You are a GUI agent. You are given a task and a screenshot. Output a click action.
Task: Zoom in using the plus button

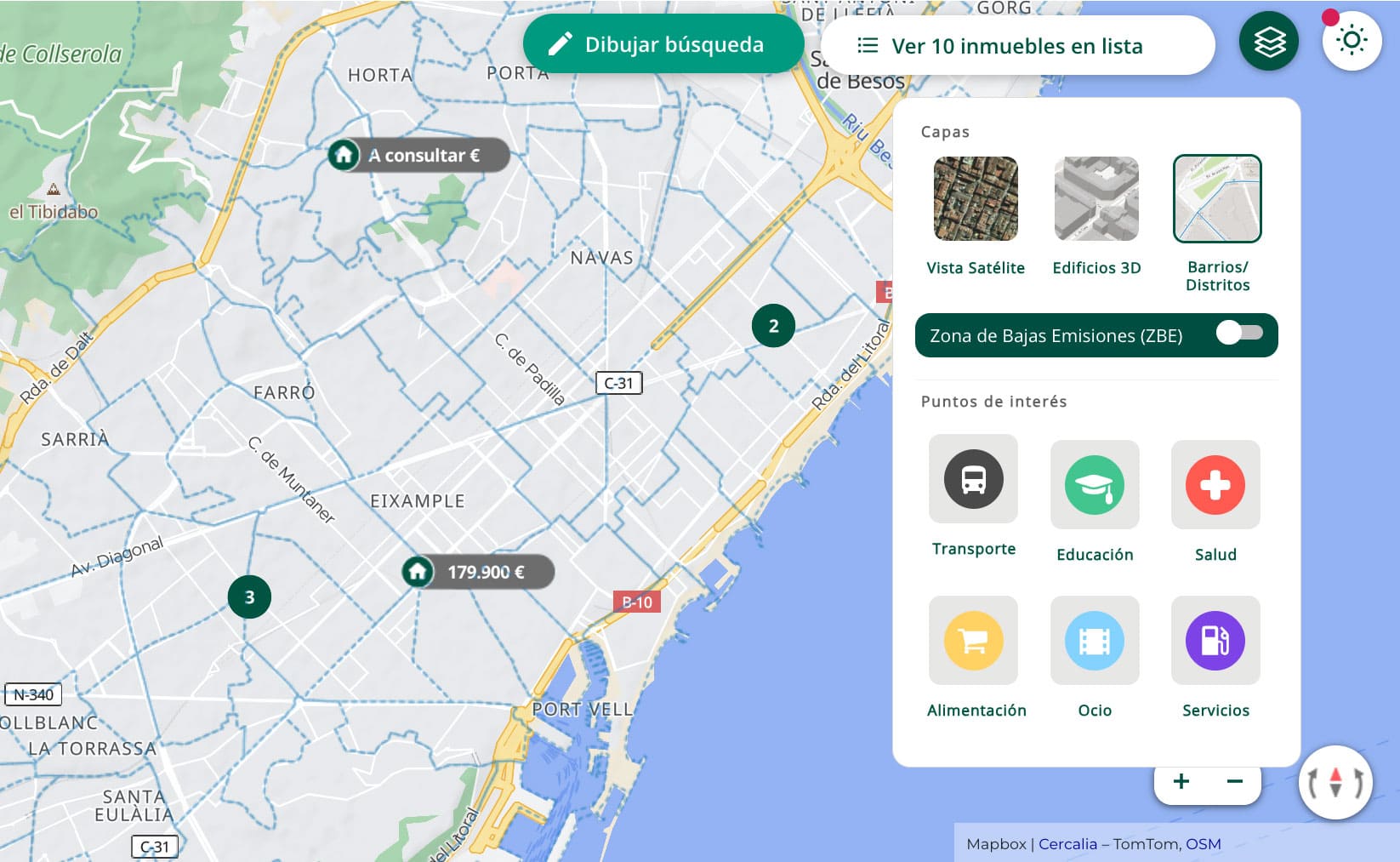point(1181,780)
